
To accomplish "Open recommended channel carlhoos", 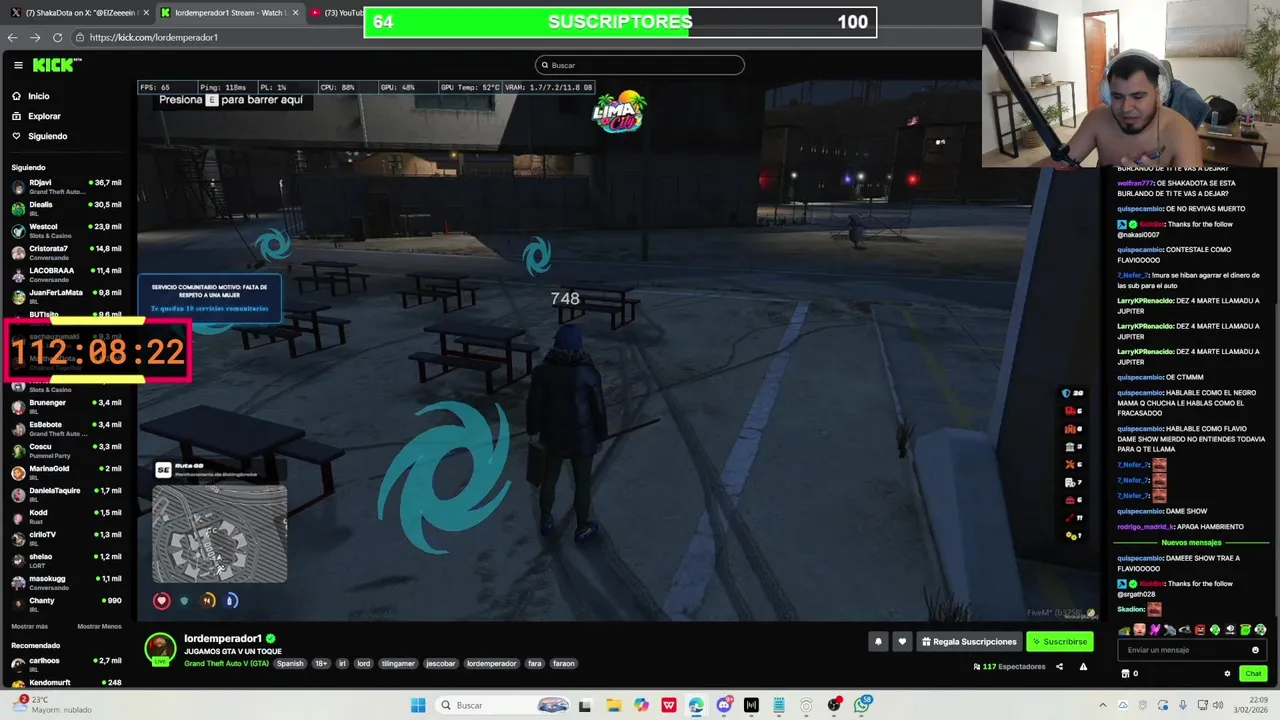I will [66, 664].
